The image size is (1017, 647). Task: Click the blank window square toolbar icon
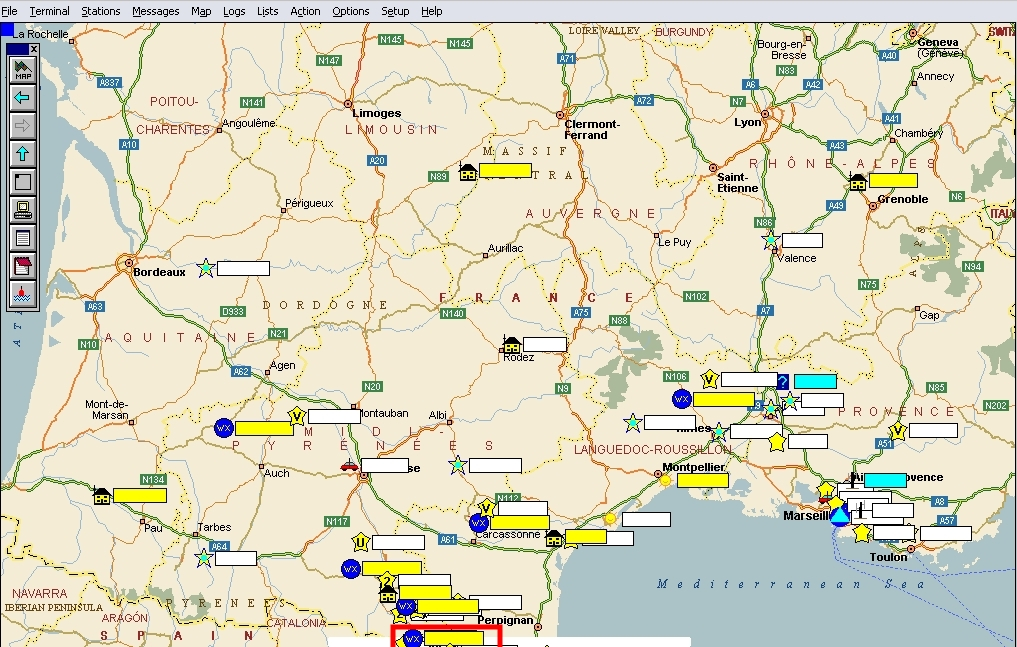point(22,181)
